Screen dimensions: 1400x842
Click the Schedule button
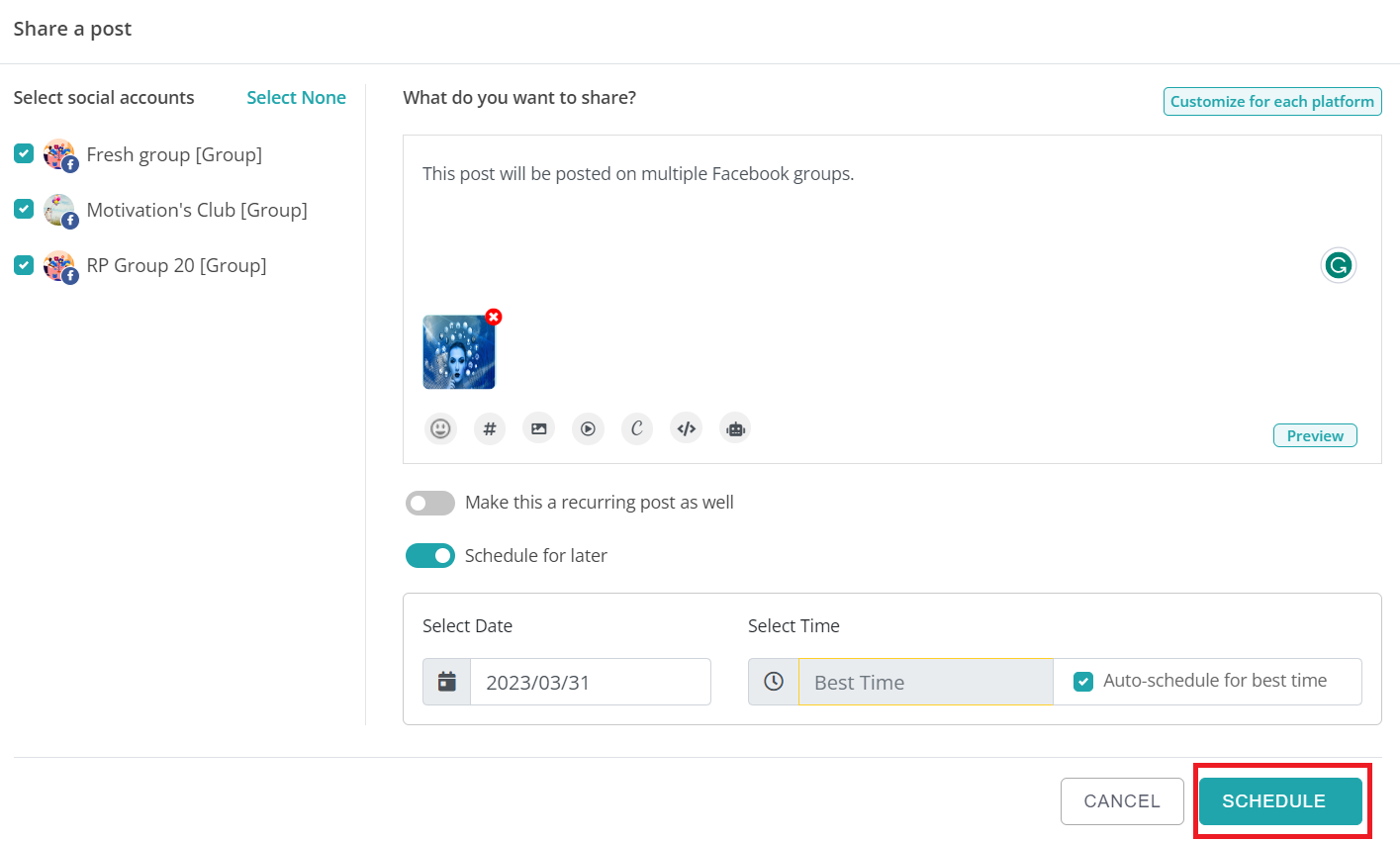(x=1279, y=800)
